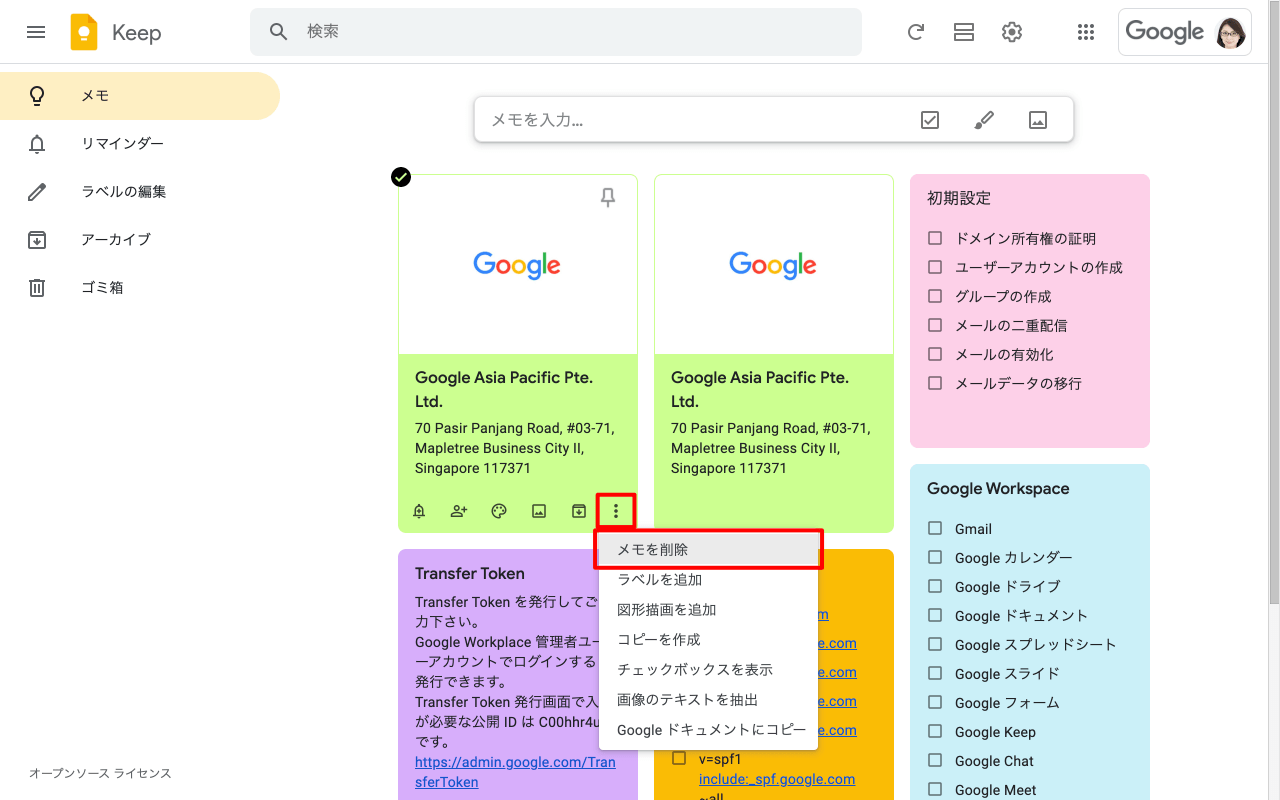This screenshot has height=800, width=1280.
Task: Click the lightbulb メモ sidebar icon
Action: (x=37, y=96)
